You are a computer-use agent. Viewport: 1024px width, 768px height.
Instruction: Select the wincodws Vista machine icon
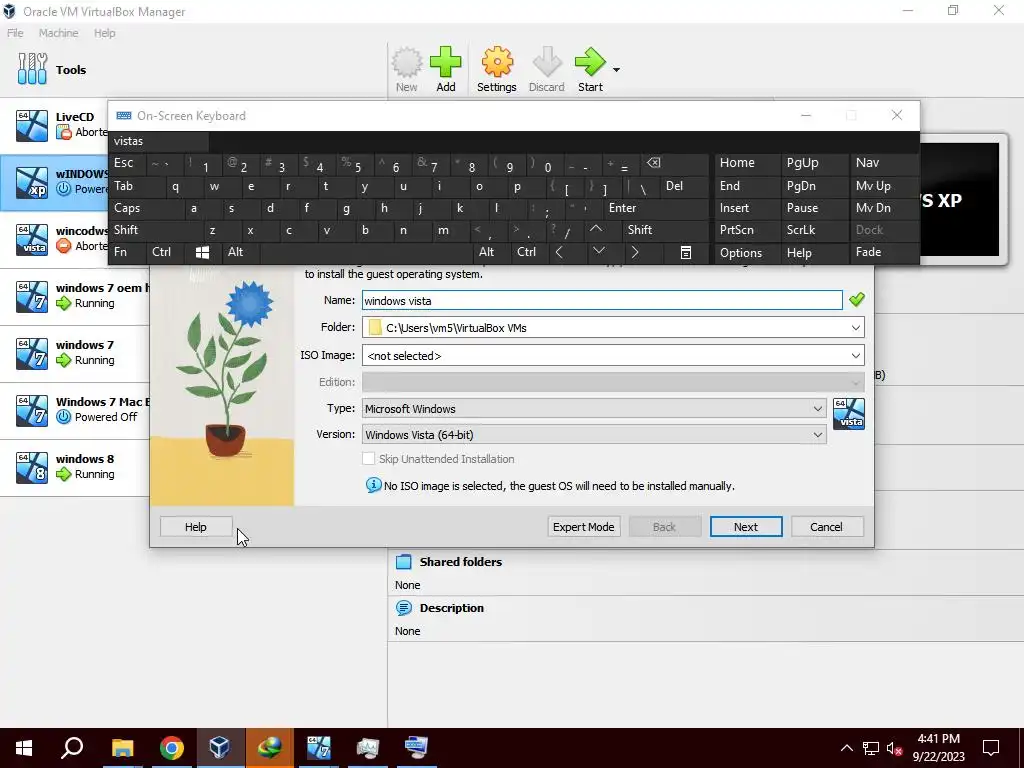32,239
